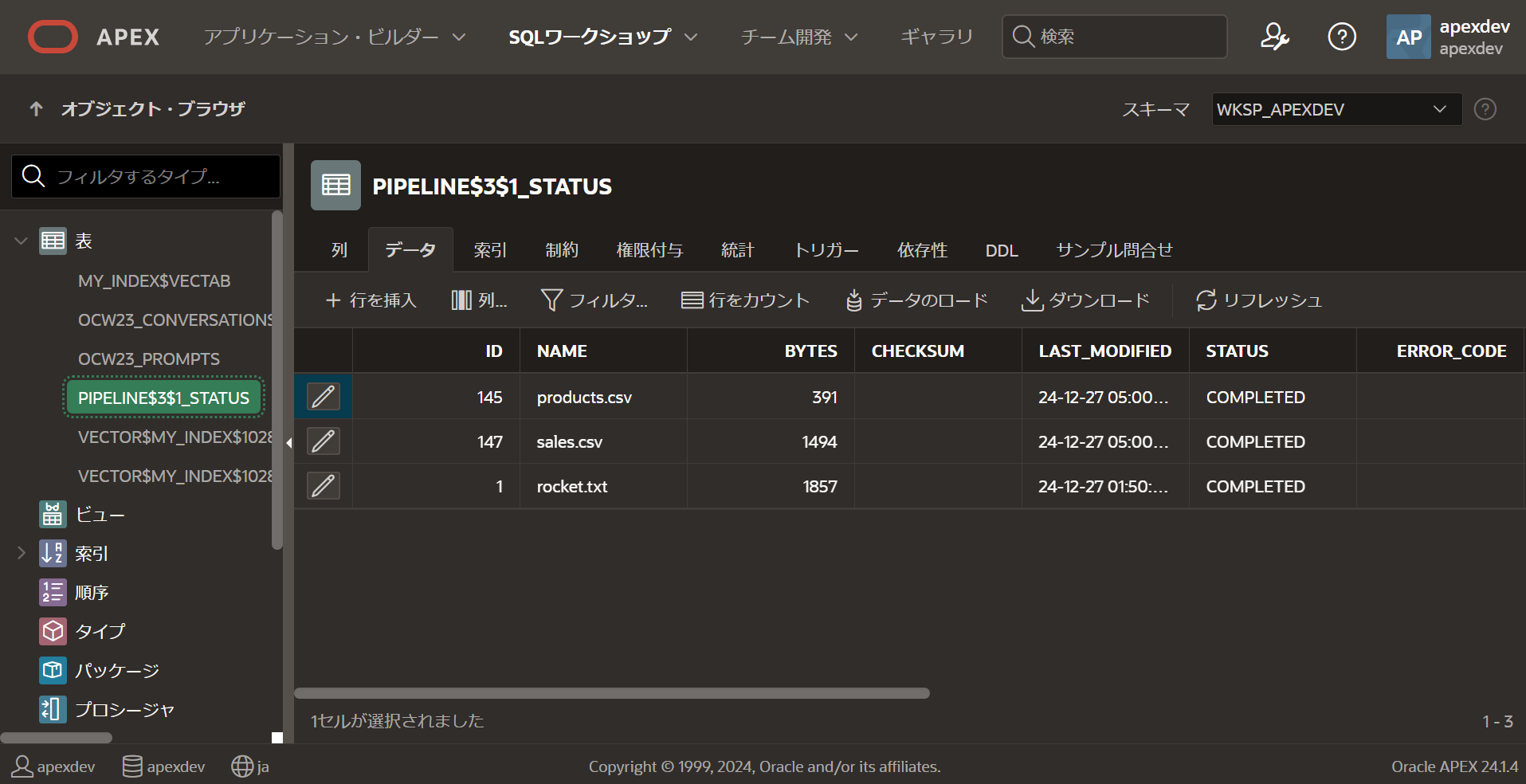Collapse the 表 tree node chevron

click(22, 241)
